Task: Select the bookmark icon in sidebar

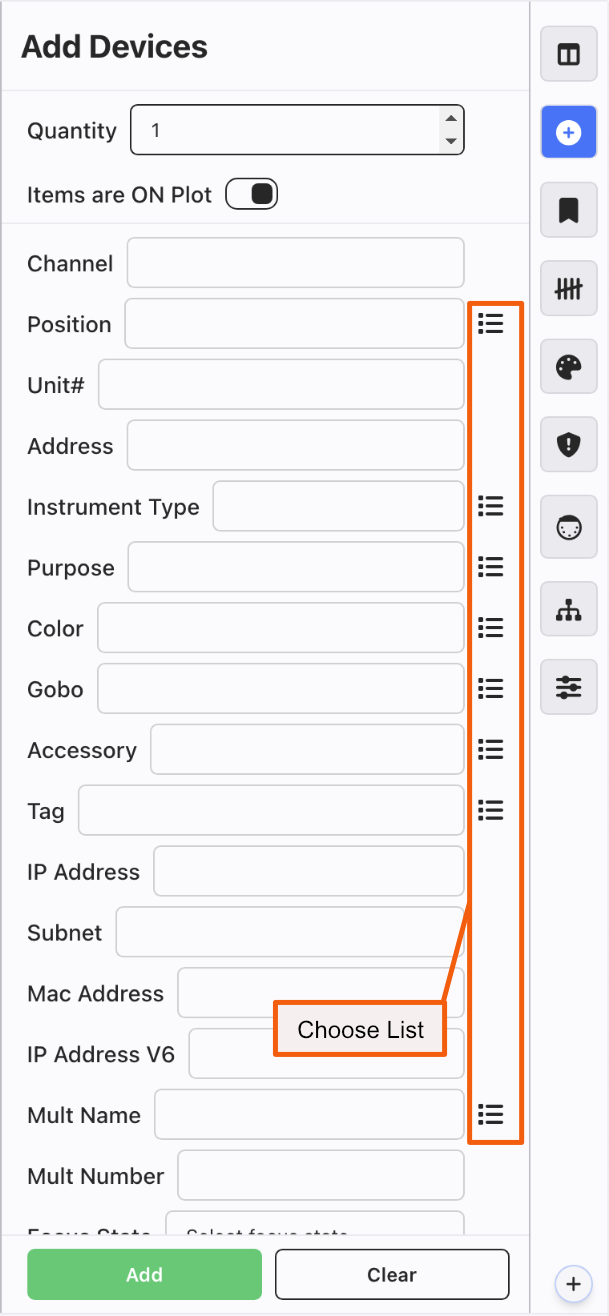Action: (x=568, y=211)
